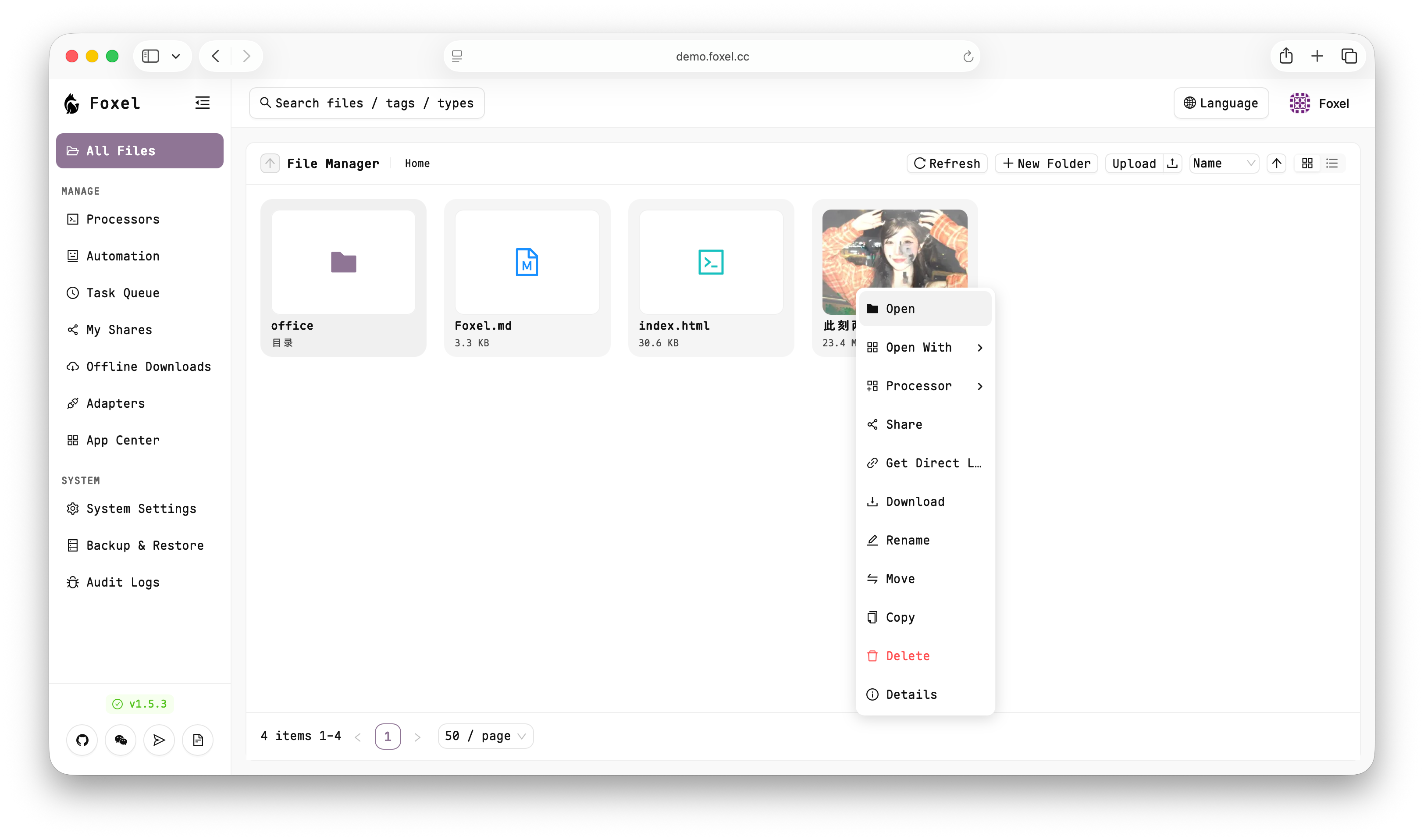
Task: Collapse the sidebar with the panel toggle
Action: click(x=203, y=103)
